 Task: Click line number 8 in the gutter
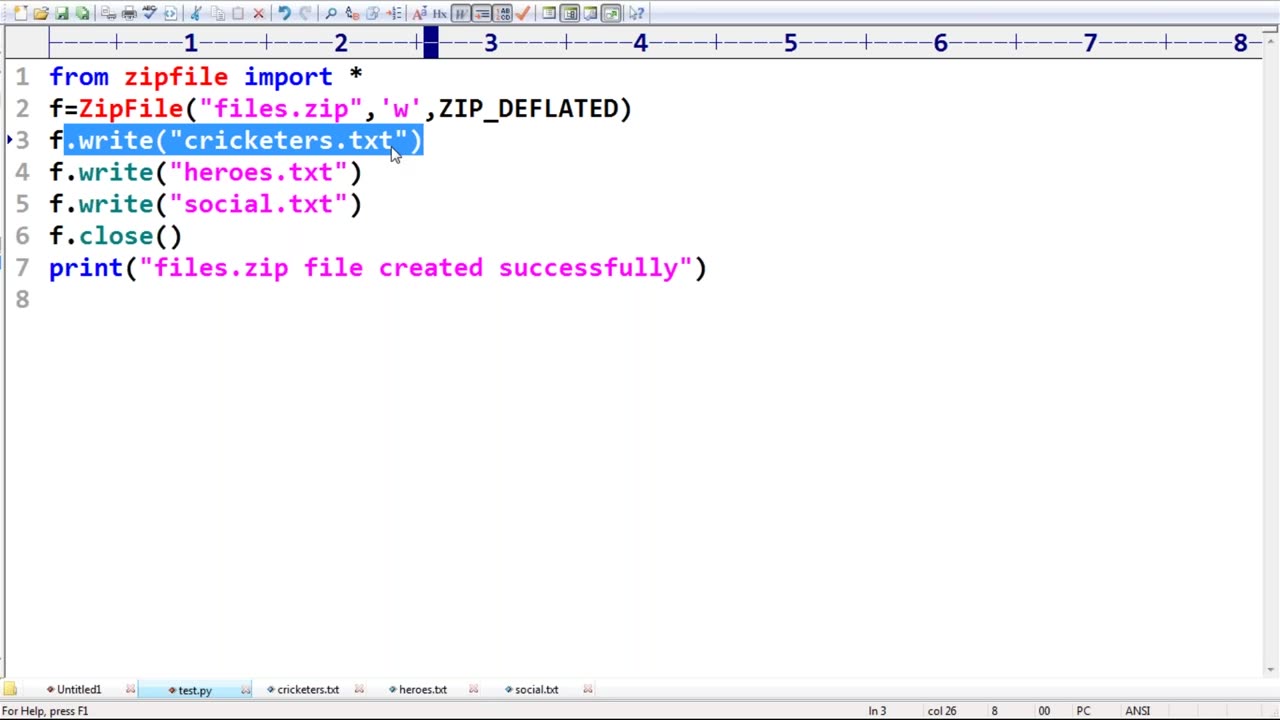22,300
